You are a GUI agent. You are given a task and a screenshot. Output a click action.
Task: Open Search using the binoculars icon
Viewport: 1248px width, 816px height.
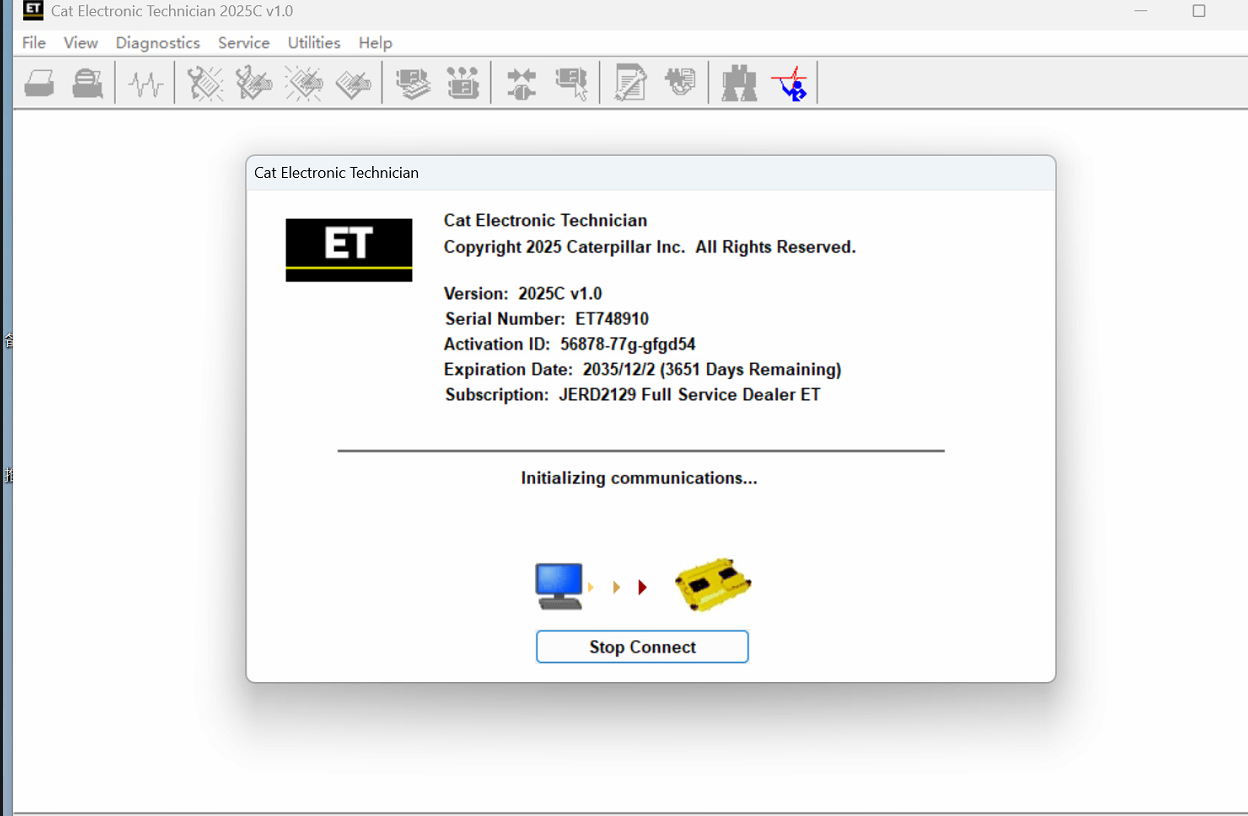coord(738,82)
